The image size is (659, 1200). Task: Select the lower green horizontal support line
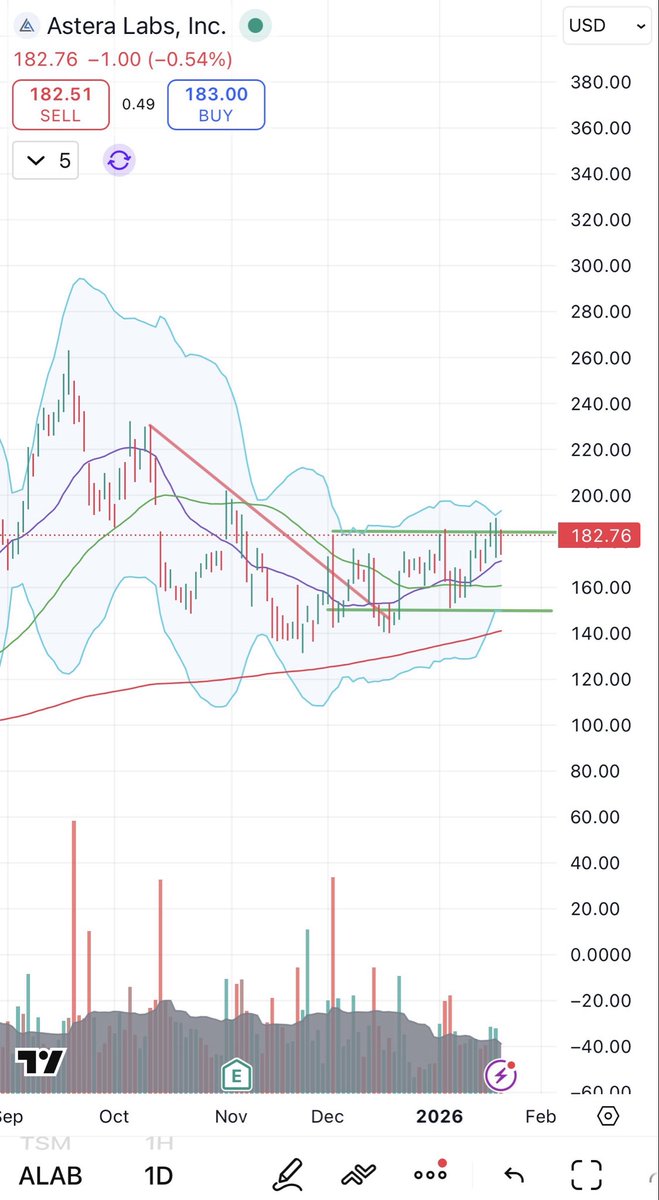tap(440, 610)
